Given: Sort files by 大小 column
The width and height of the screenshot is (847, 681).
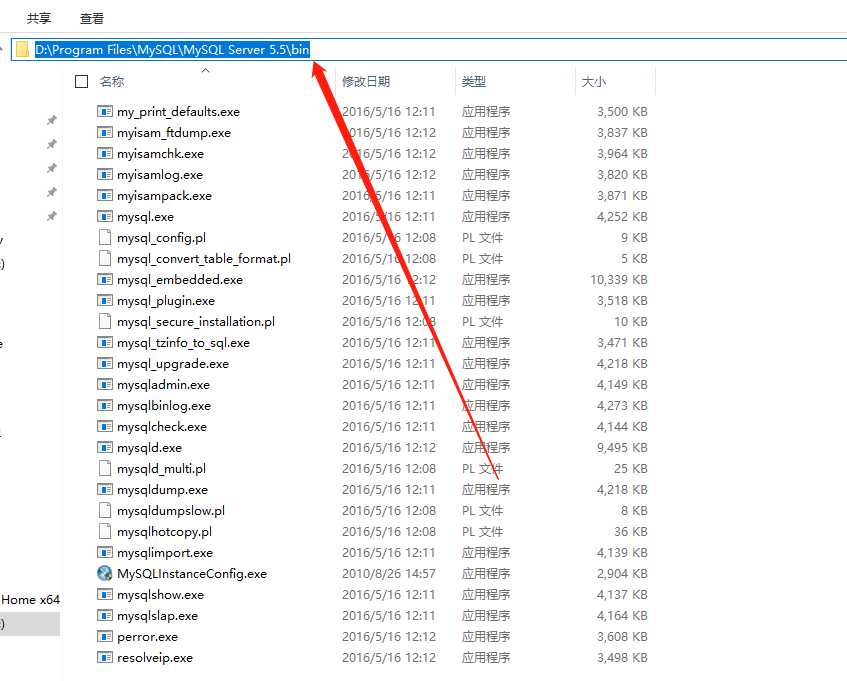Looking at the screenshot, I should [x=594, y=82].
